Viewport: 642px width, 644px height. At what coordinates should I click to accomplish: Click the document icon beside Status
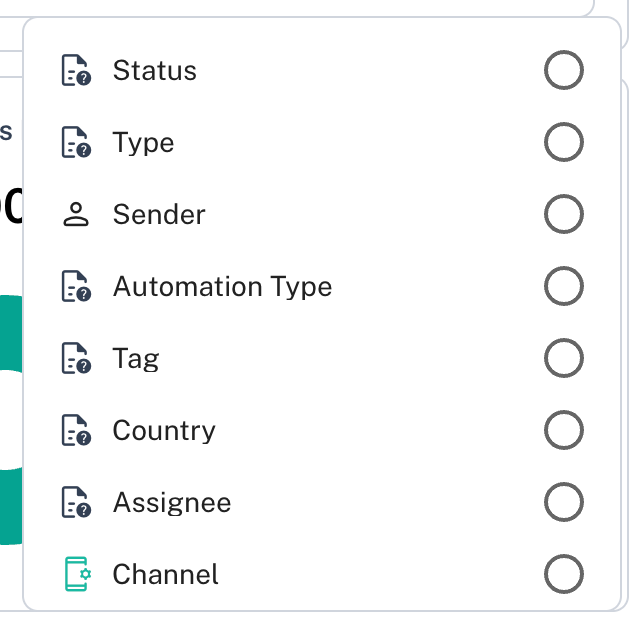[76, 71]
